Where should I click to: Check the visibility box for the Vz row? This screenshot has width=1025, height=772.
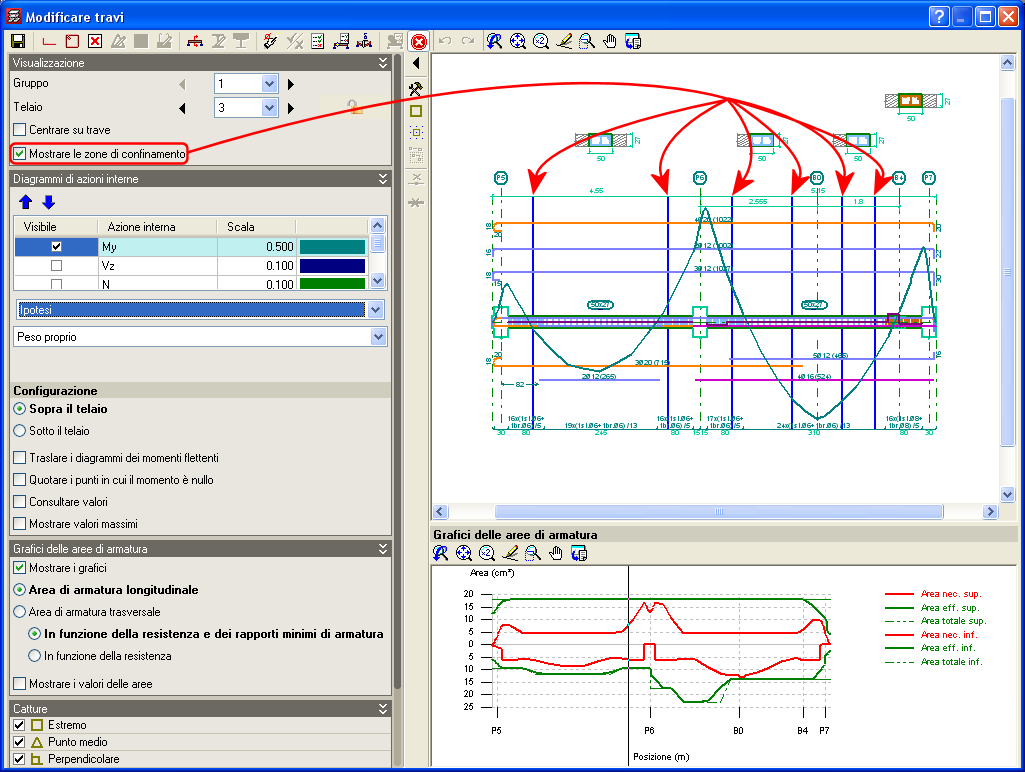[56, 265]
